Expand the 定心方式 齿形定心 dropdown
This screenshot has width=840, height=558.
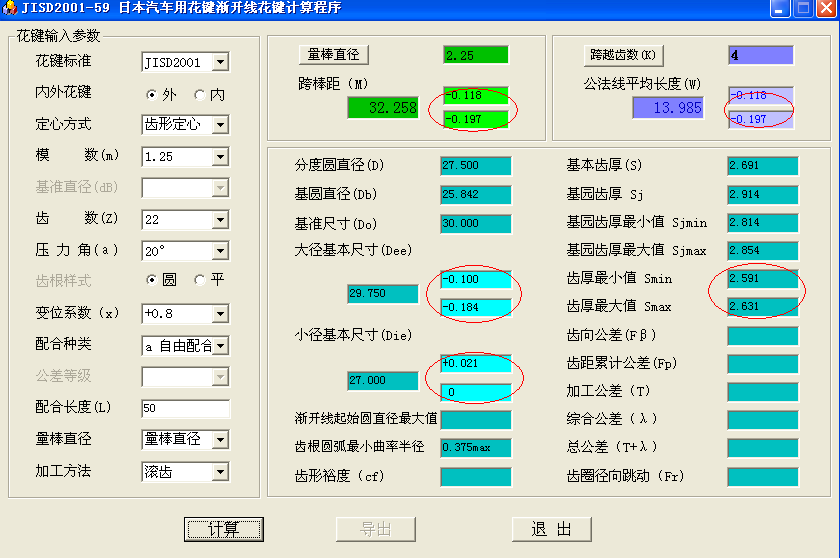point(220,125)
